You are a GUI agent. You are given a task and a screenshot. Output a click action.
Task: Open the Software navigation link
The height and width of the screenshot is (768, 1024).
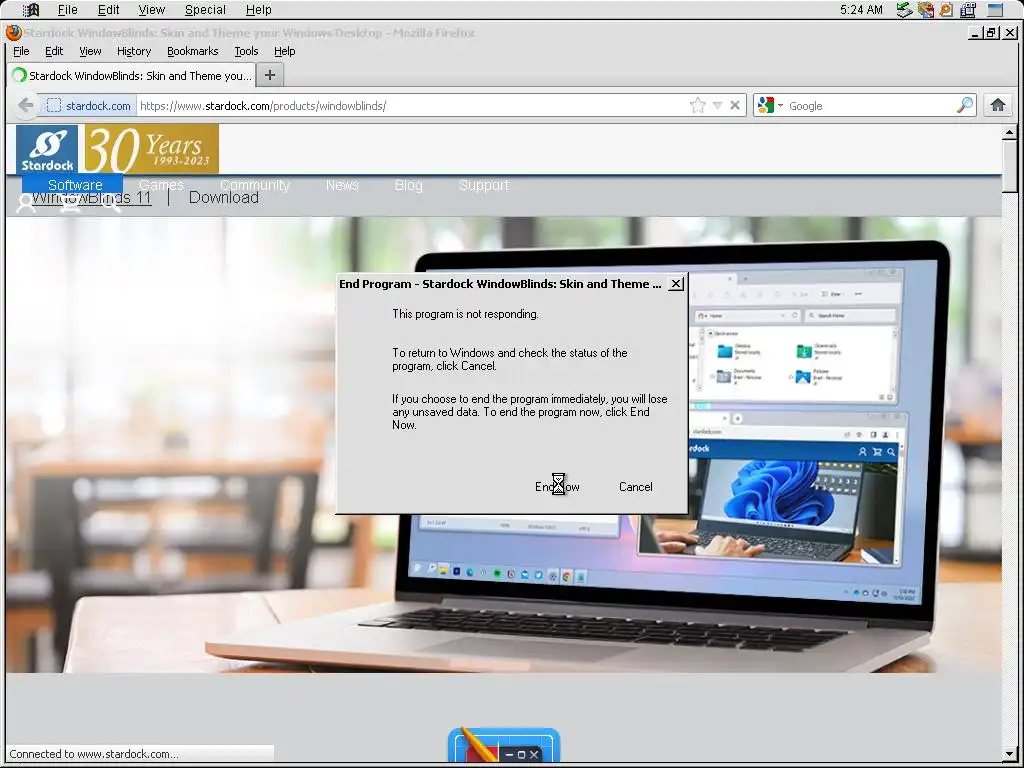(75, 185)
